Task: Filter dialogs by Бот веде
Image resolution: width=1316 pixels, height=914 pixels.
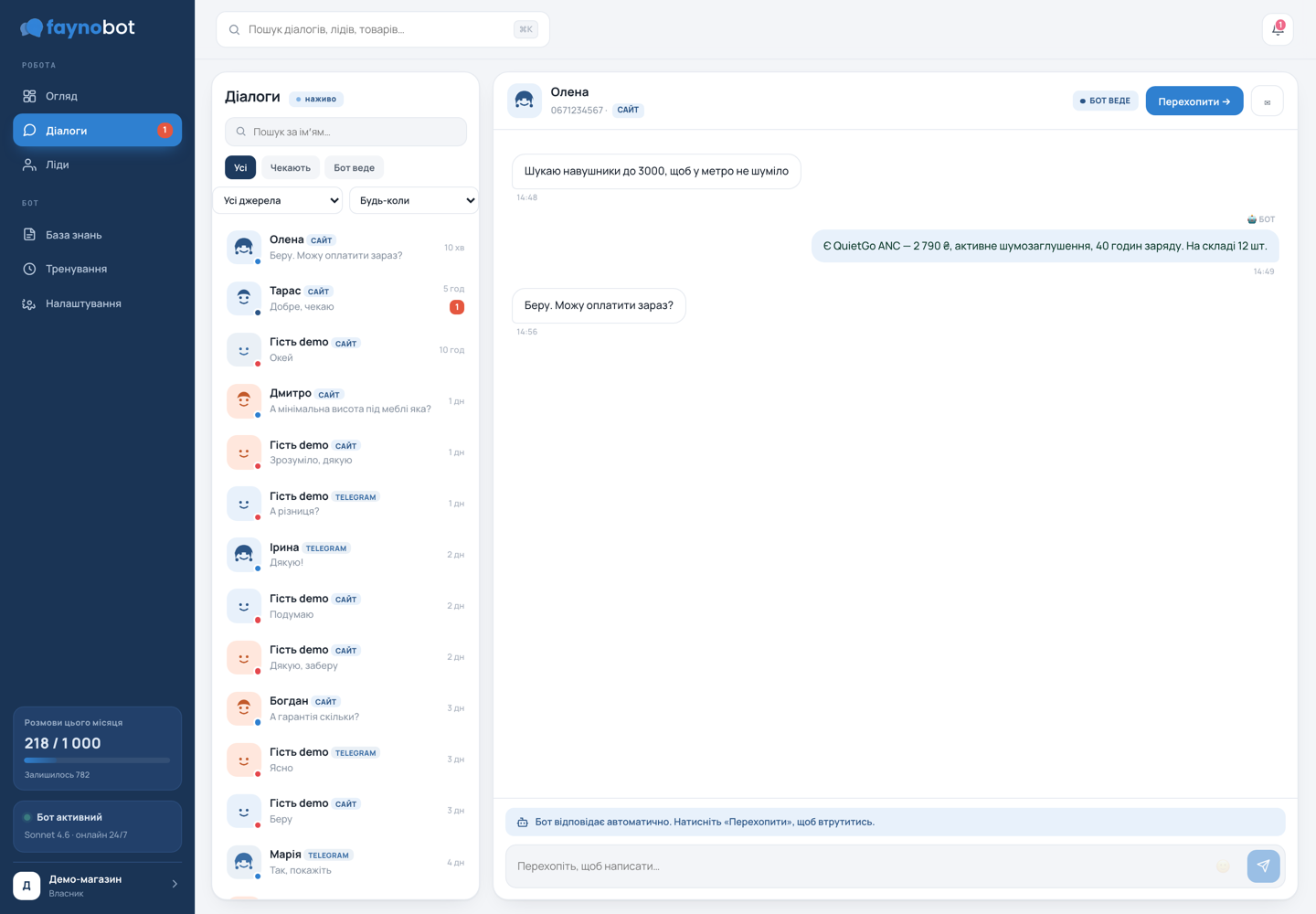Action: [x=354, y=167]
